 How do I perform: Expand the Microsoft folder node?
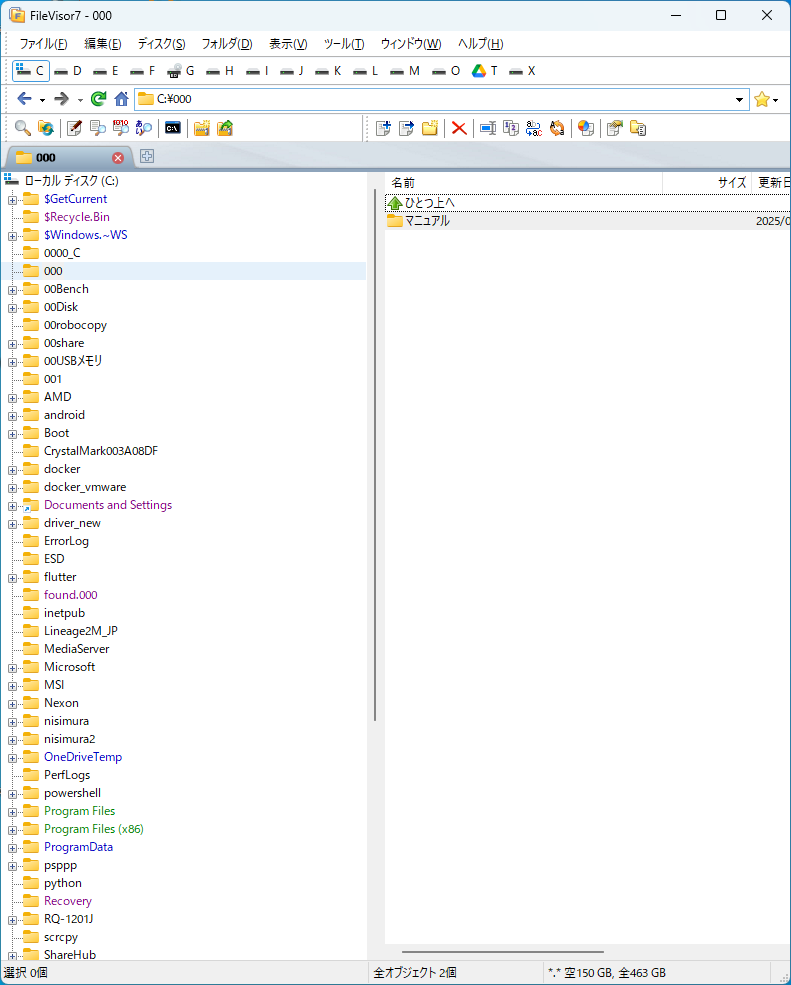tap(12, 668)
